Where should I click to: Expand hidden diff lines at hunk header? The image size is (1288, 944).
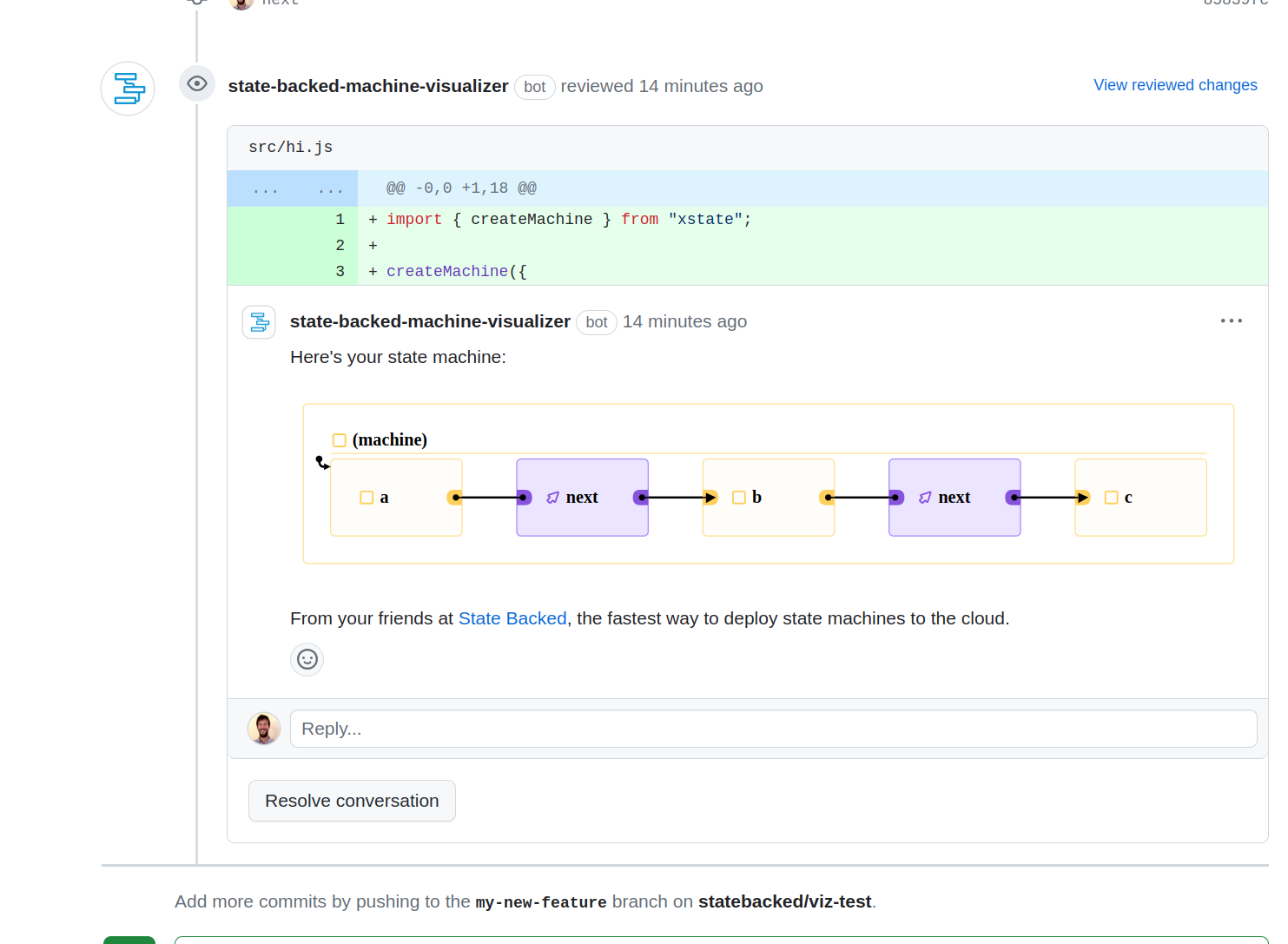point(293,188)
